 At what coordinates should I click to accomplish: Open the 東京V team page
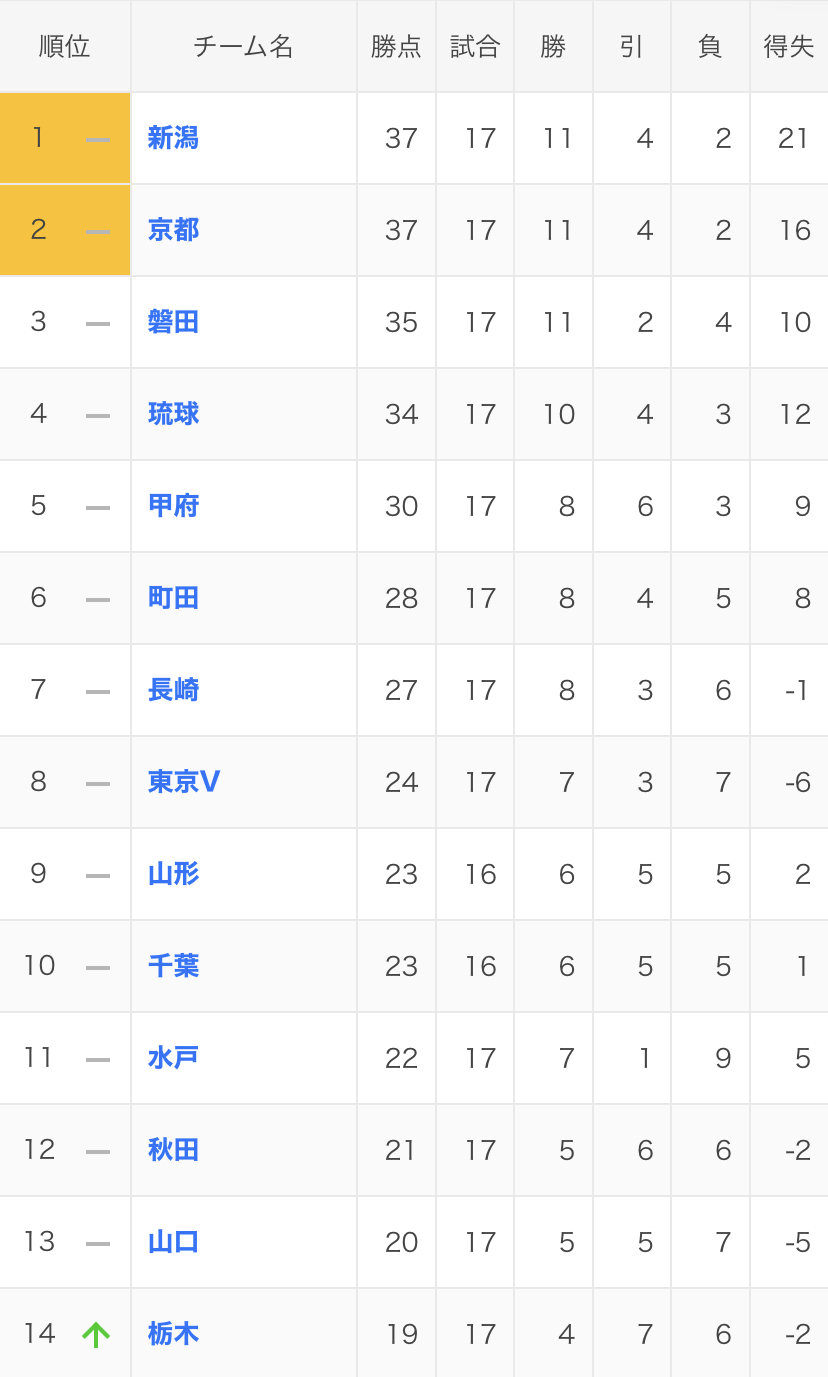point(184,782)
